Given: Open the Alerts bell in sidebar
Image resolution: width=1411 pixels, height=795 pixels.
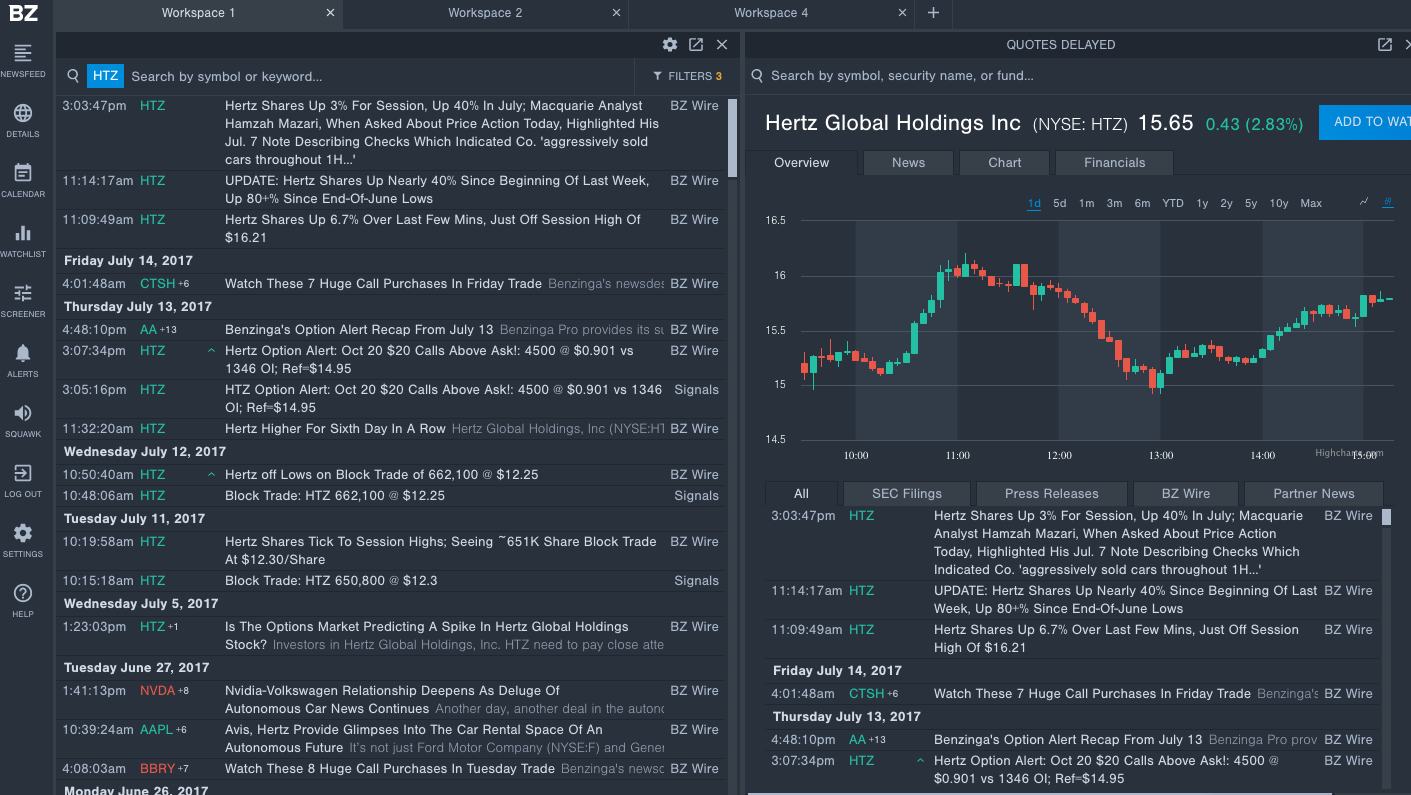Looking at the screenshot, I should [22, 360].
